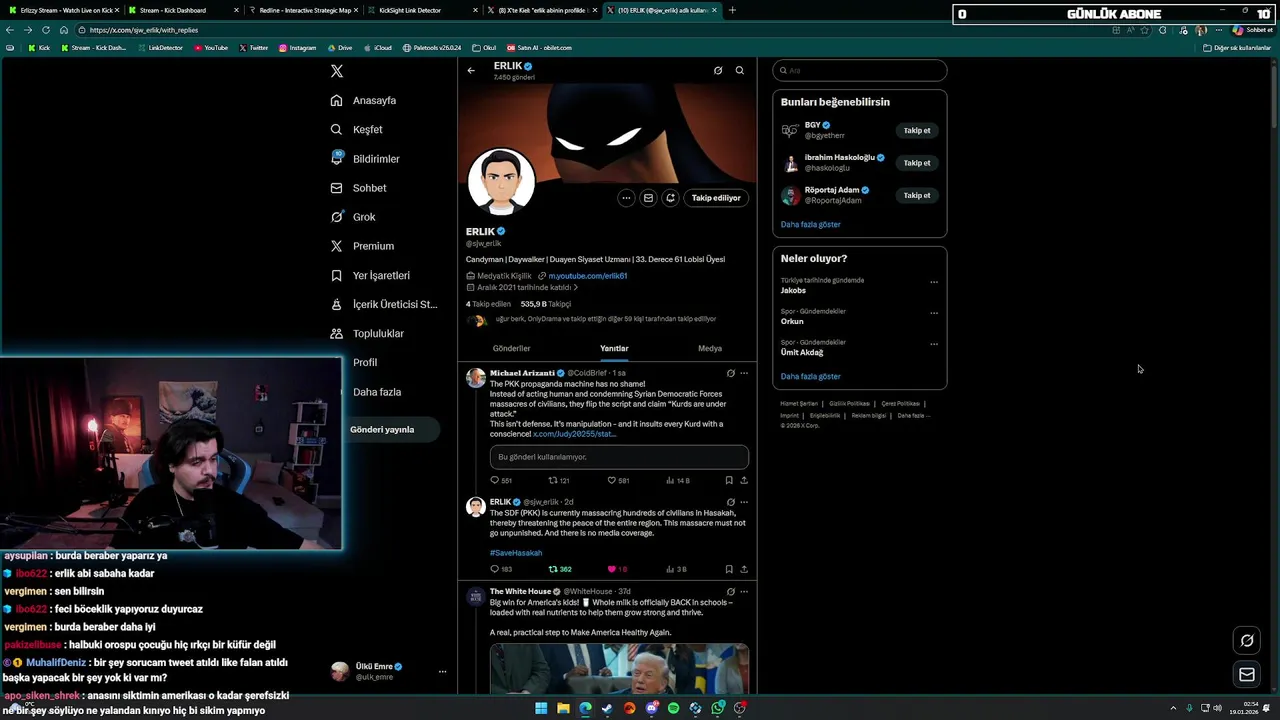This screenshot has height=720, width=1280.
Task: Open options for Ümit Akdağ trend
Action: (934, 344)
